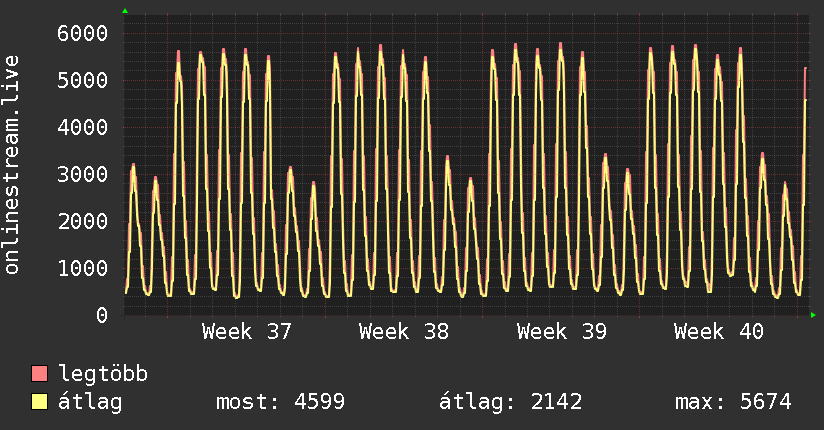This screenshot has height=430, width=824.
Task: Select the Week 38 axis label
Action: 404,332
